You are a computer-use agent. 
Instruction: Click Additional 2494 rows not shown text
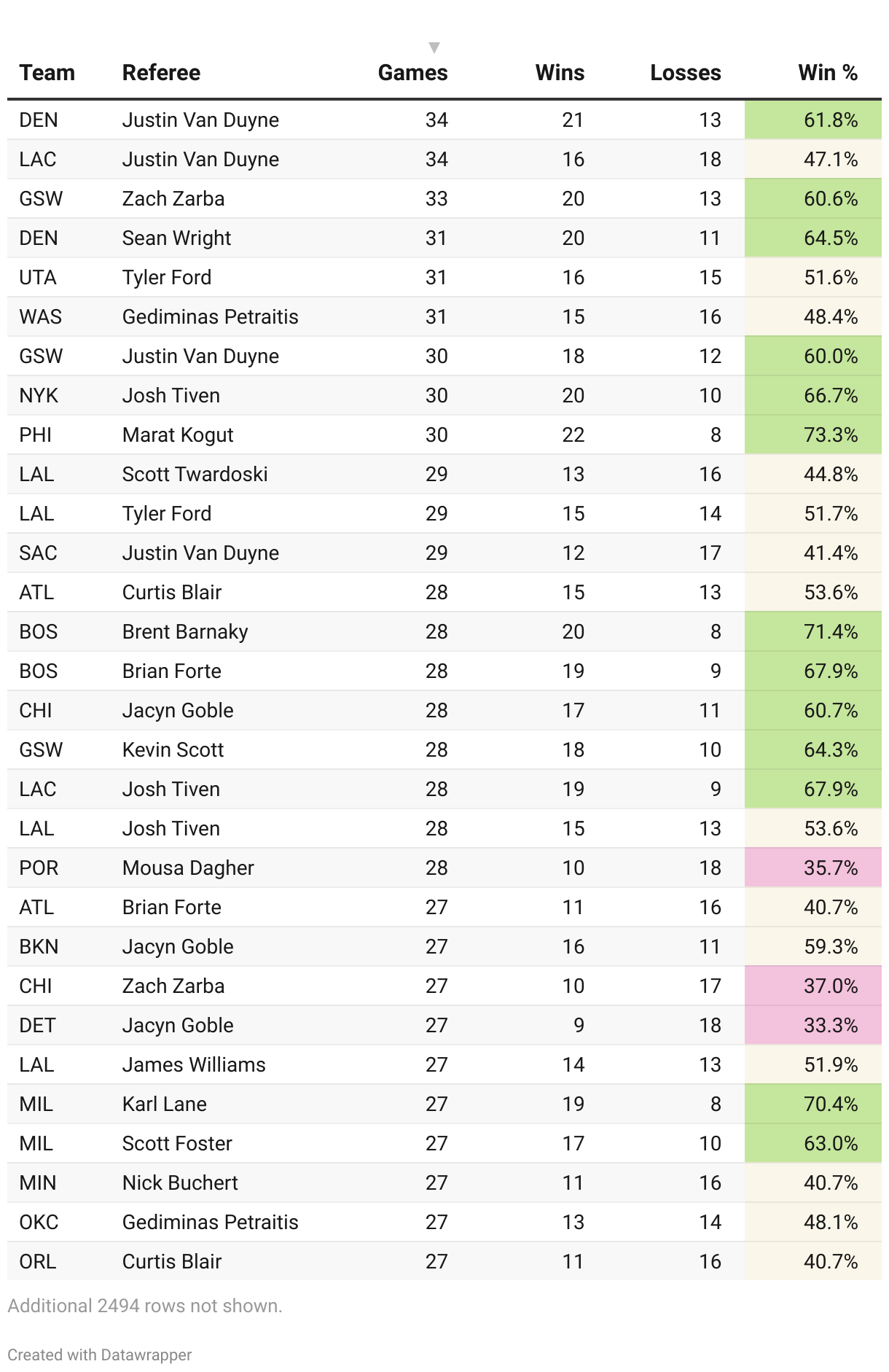(145, 1306)
